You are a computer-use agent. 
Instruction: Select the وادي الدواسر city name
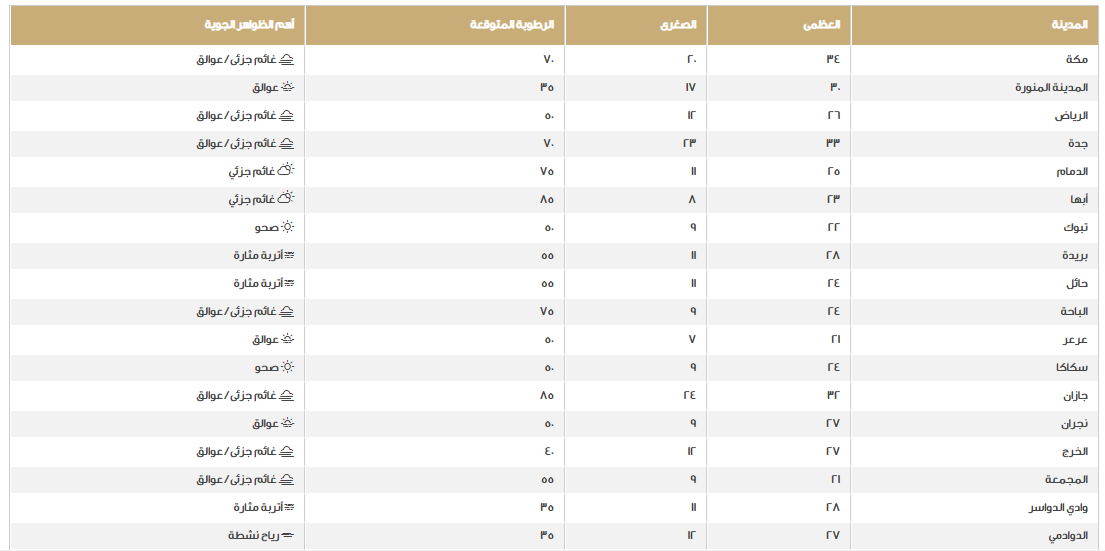[x=1058, y=507]
